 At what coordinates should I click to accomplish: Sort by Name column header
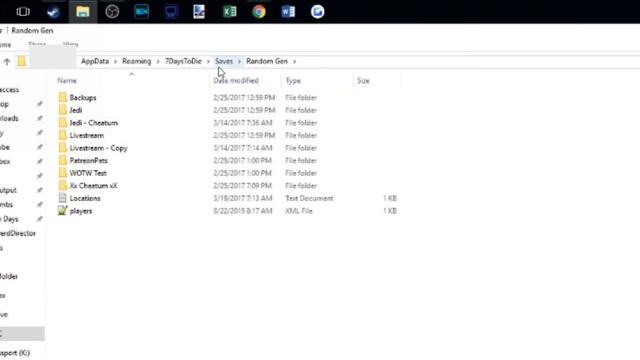(x=67, y=81)
